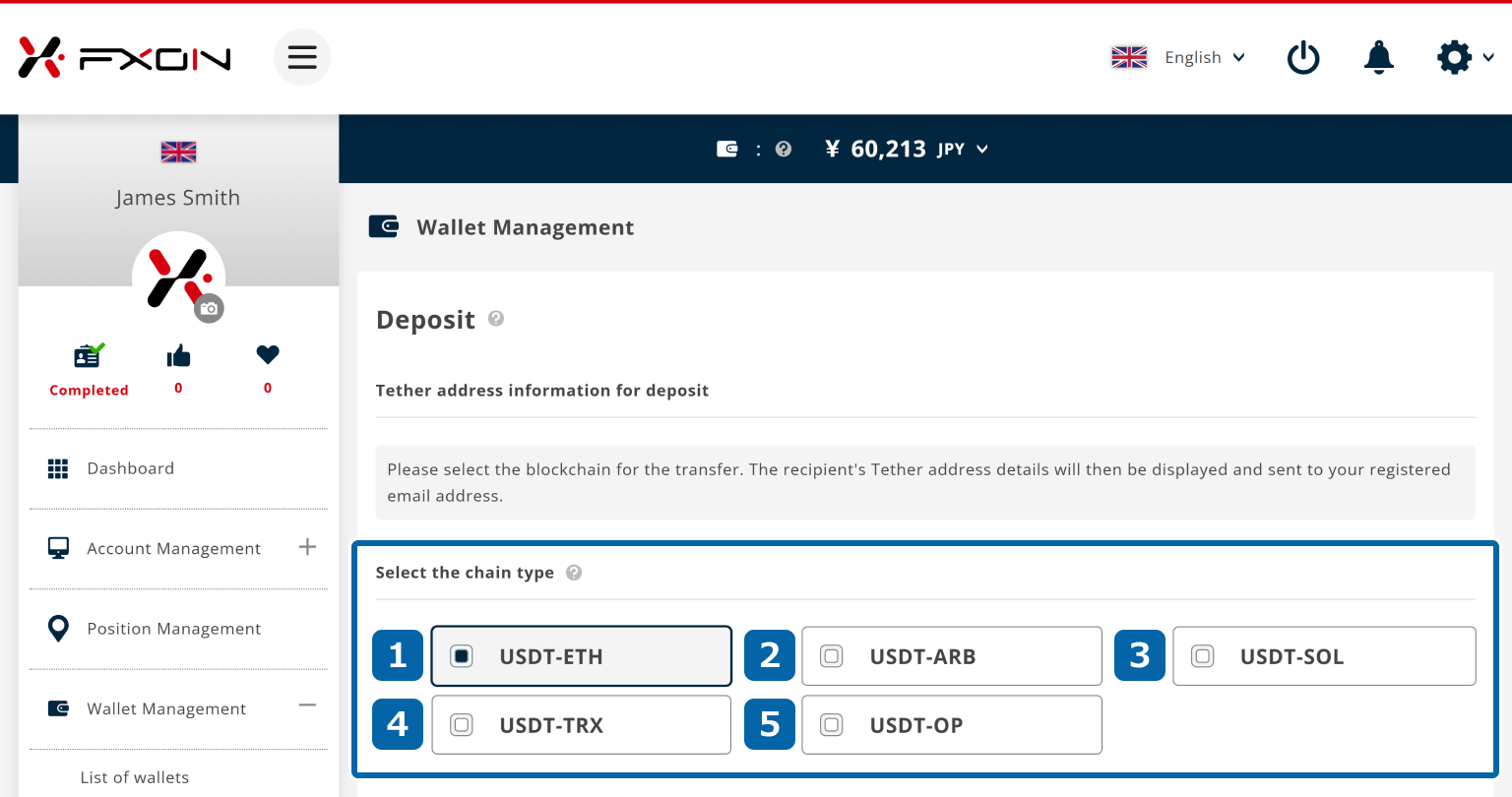
Task: Click the help icon next to wallet balance
Action: tap(784, 149)
